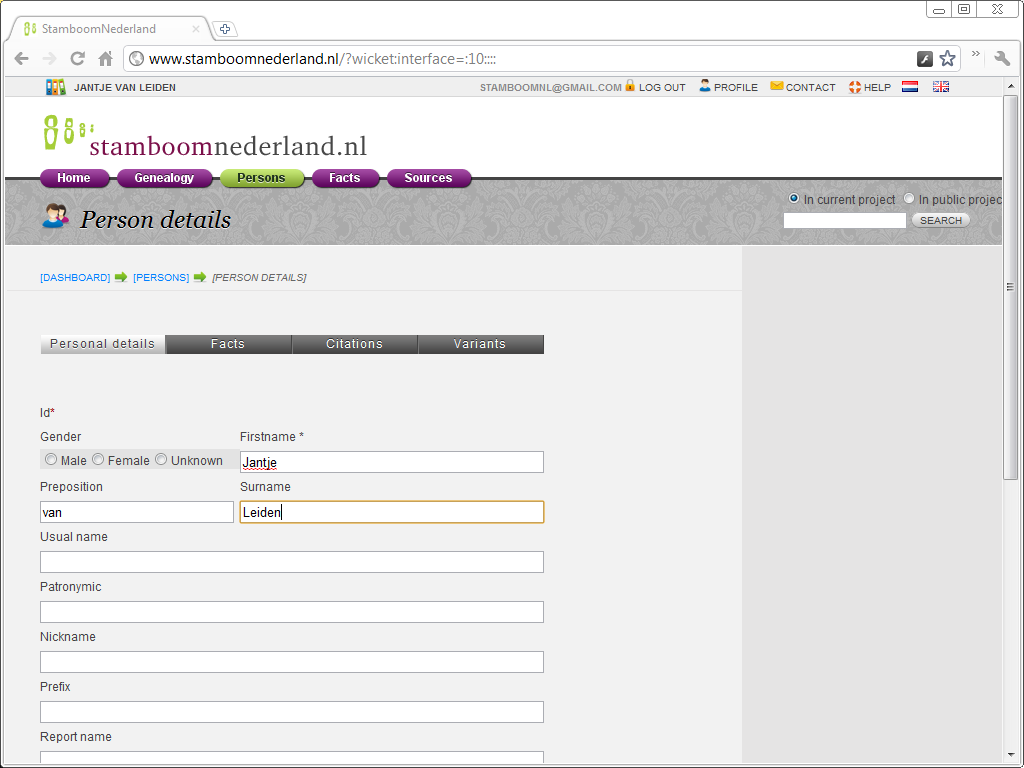
Task: Select Male gender radio
Action: pyautogui.click(x=51, y=460)
